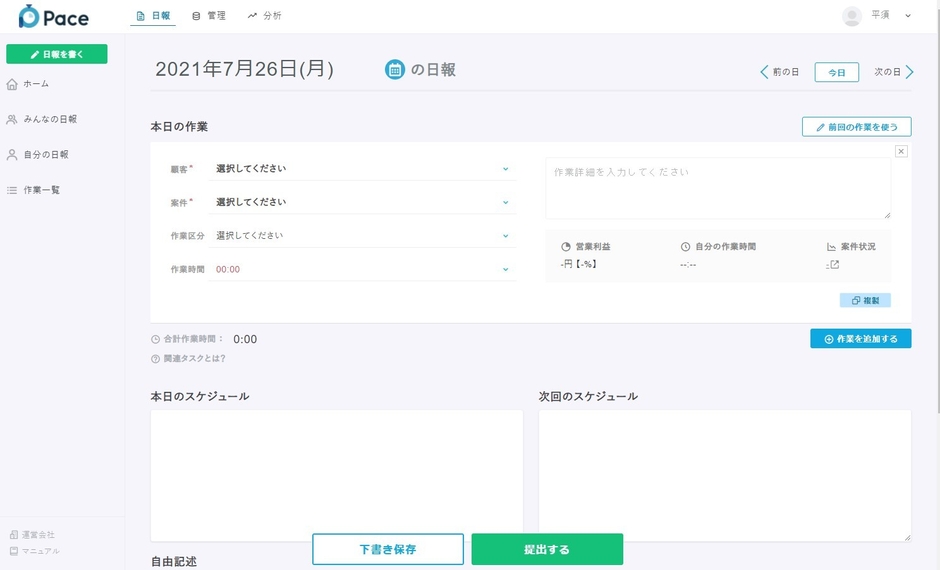Screen dimensions: 940x570
Task: Open 関連タスクとは? help link
Action: [x=188, y=358]
